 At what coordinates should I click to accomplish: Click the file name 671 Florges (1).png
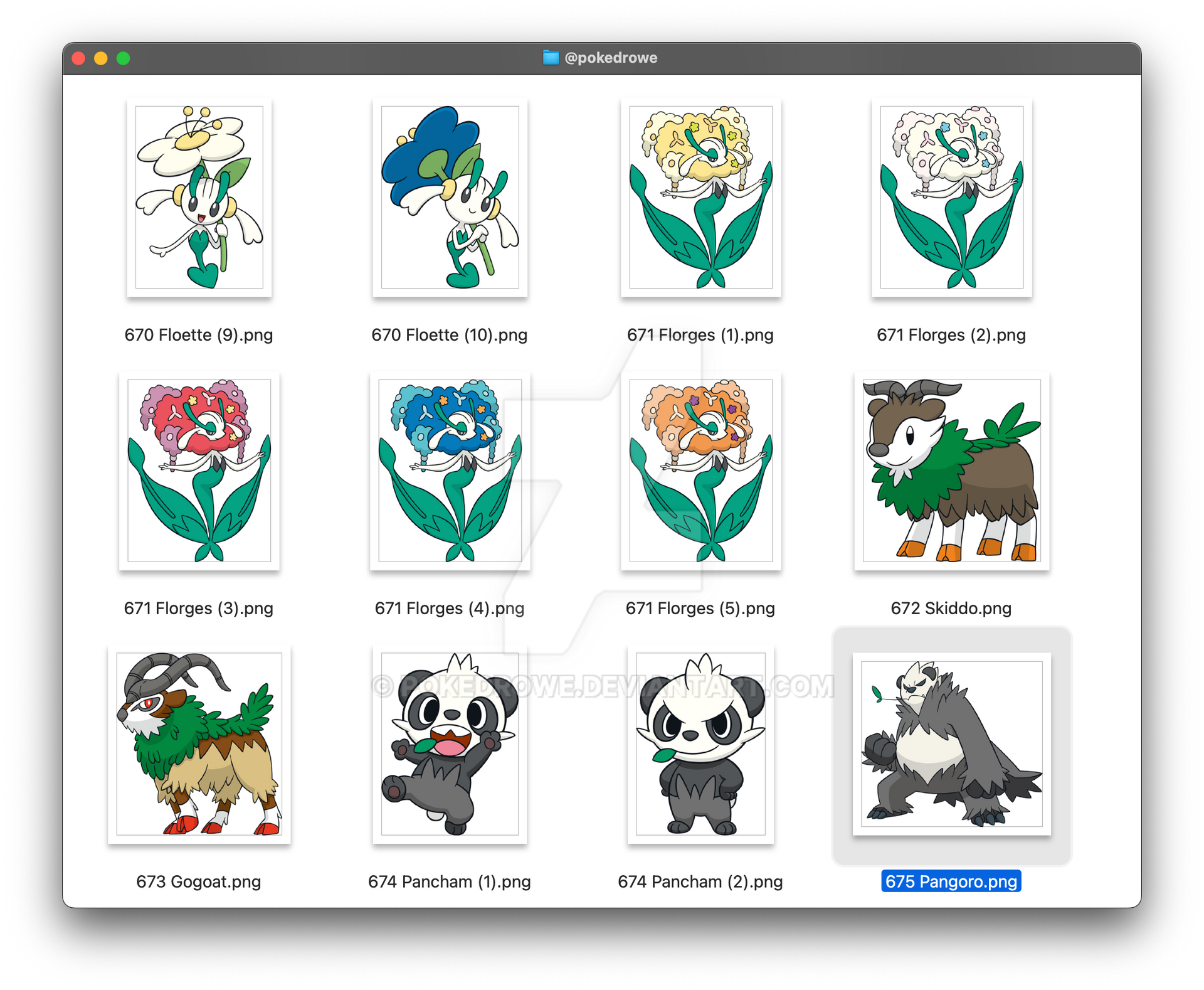coord(700,335)
